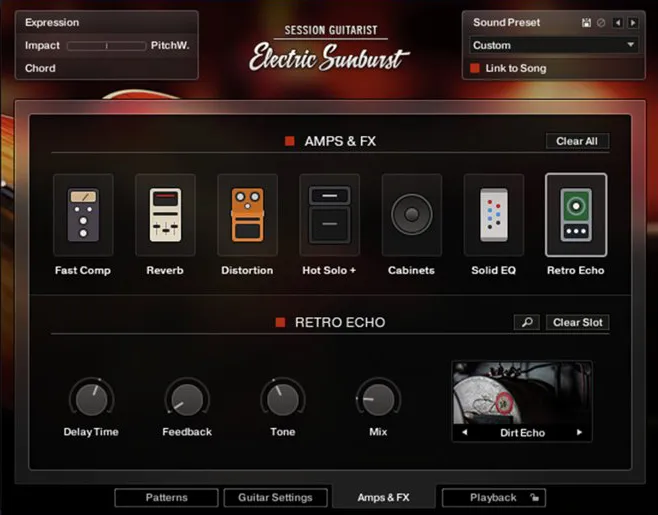The width and height of the screenshot is (658, 515).
Task: Toggle the Link to Song option
Action: tap(475, 68)
